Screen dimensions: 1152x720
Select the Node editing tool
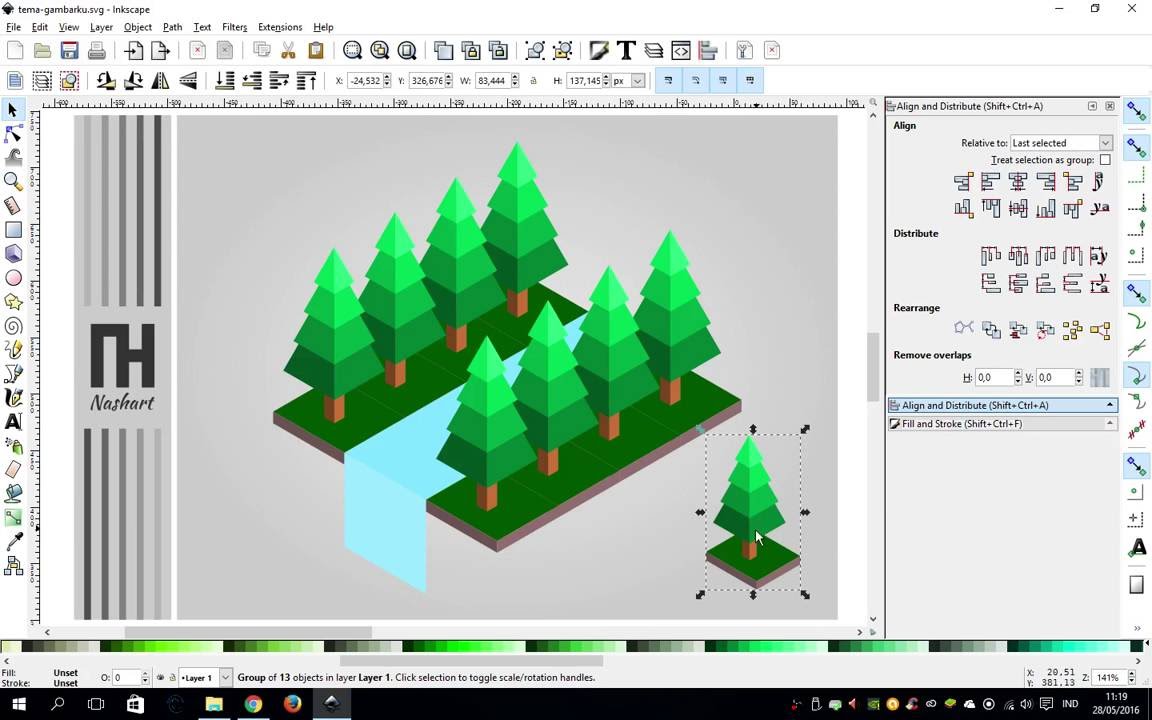click(12, 134)
